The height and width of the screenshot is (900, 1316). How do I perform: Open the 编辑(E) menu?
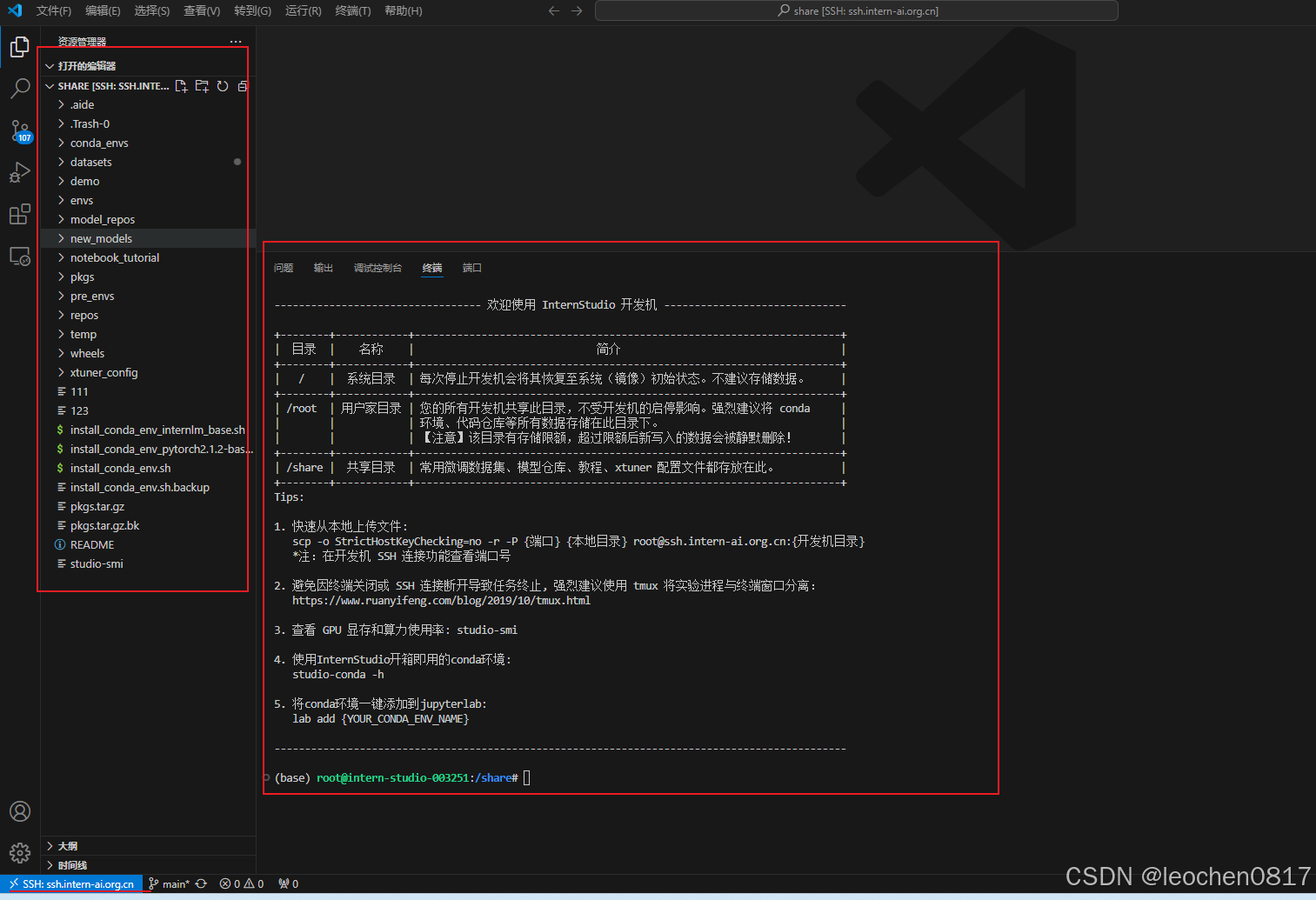(x=103, y=10)
